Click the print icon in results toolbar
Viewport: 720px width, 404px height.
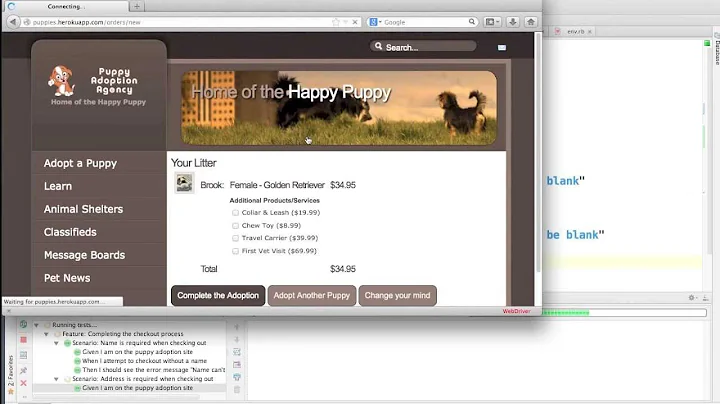(x=237, y=377)
